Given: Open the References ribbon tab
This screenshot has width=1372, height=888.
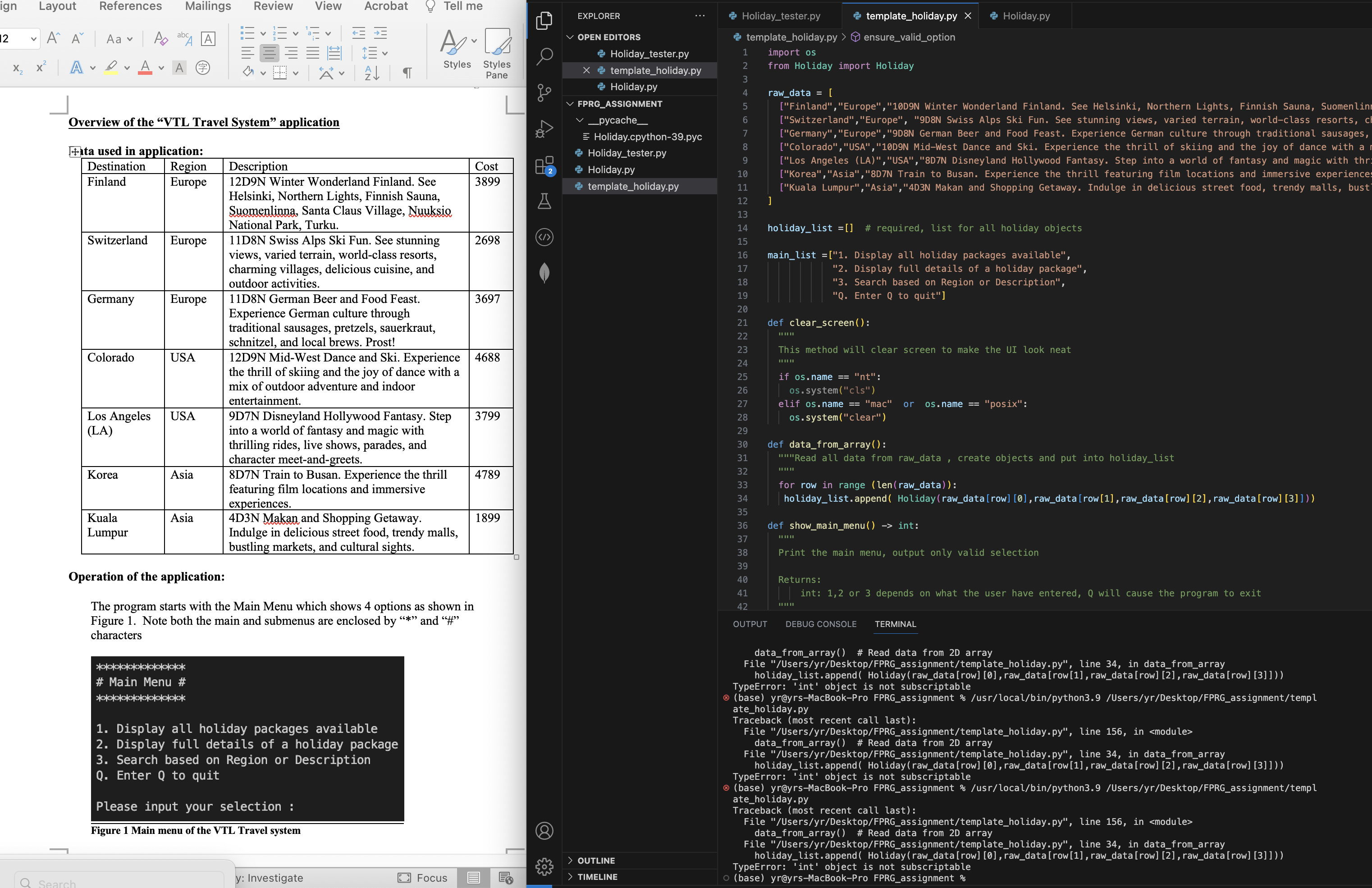Looking at the screenshot, I should coord(130,6).
